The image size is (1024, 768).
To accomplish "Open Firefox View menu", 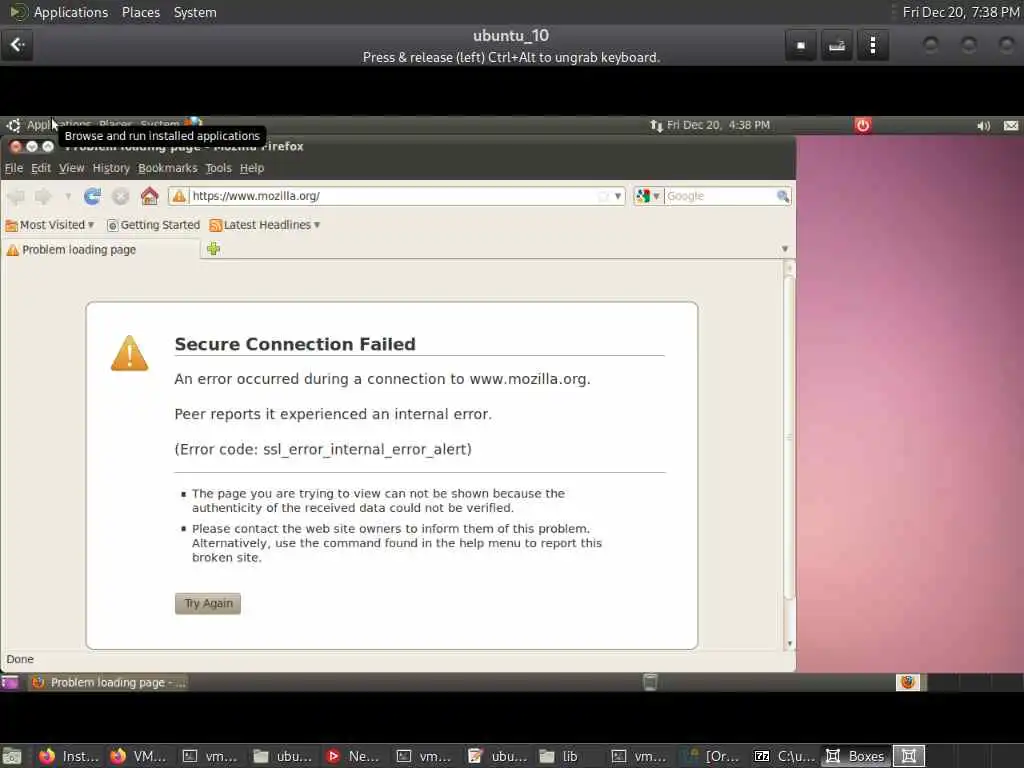I will pyautogui.click(x=71, y=168).
